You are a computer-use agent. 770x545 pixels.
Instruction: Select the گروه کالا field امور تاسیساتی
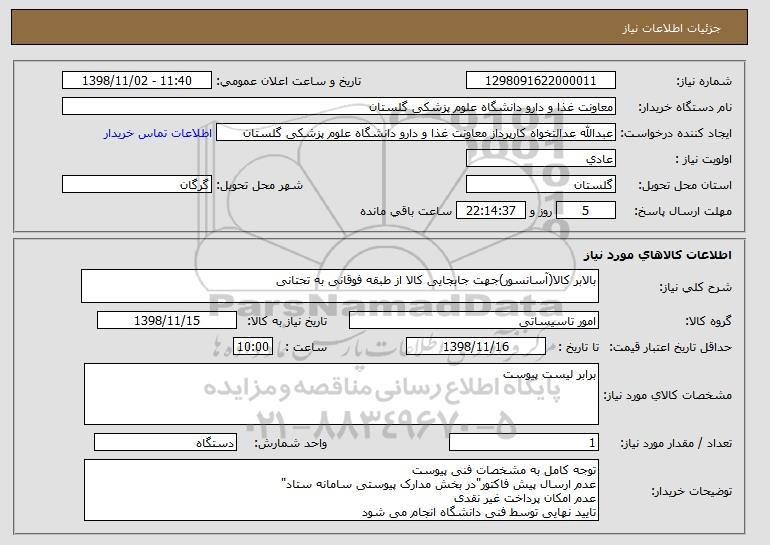474,321
